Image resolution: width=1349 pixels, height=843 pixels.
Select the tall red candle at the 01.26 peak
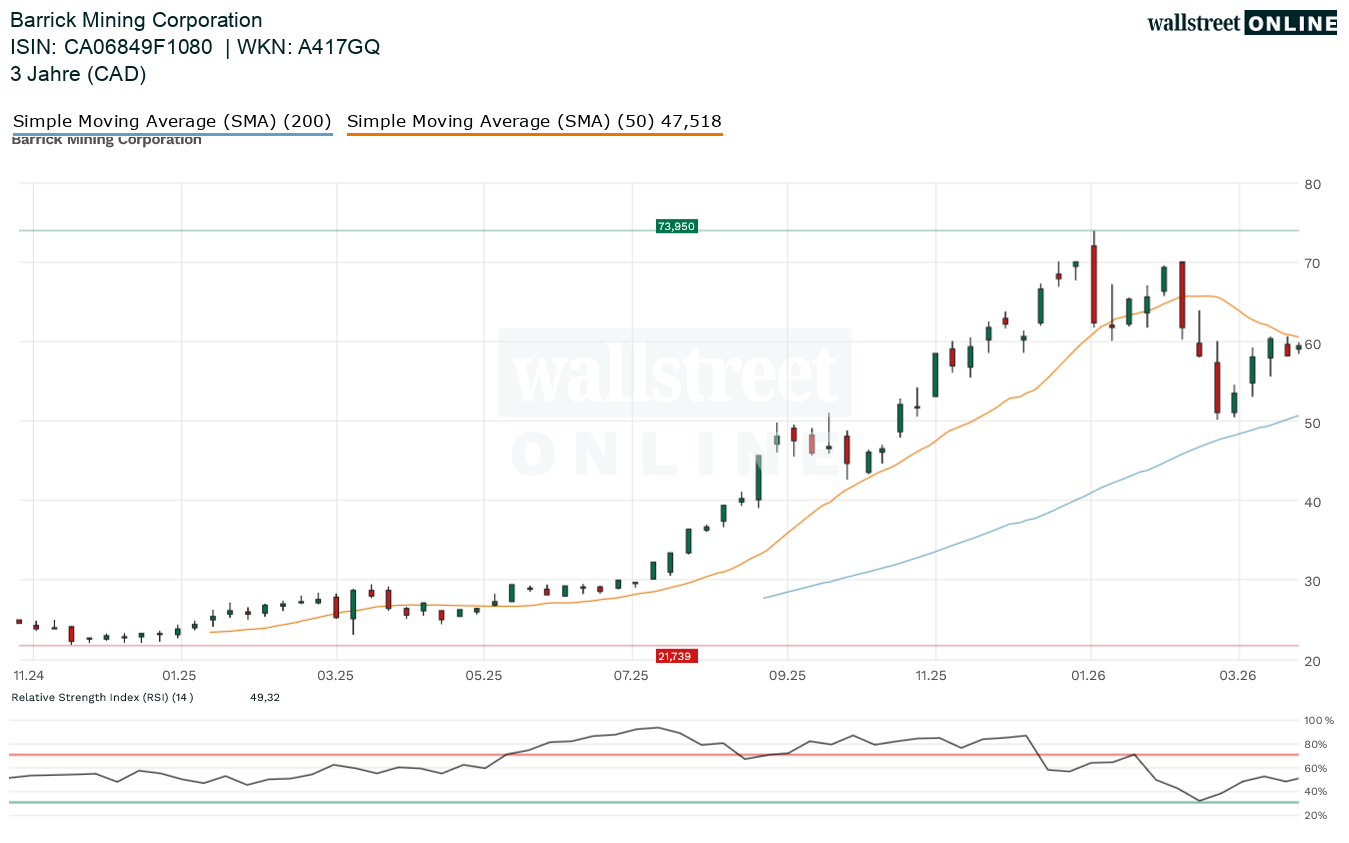click(x=1094, y=284)
